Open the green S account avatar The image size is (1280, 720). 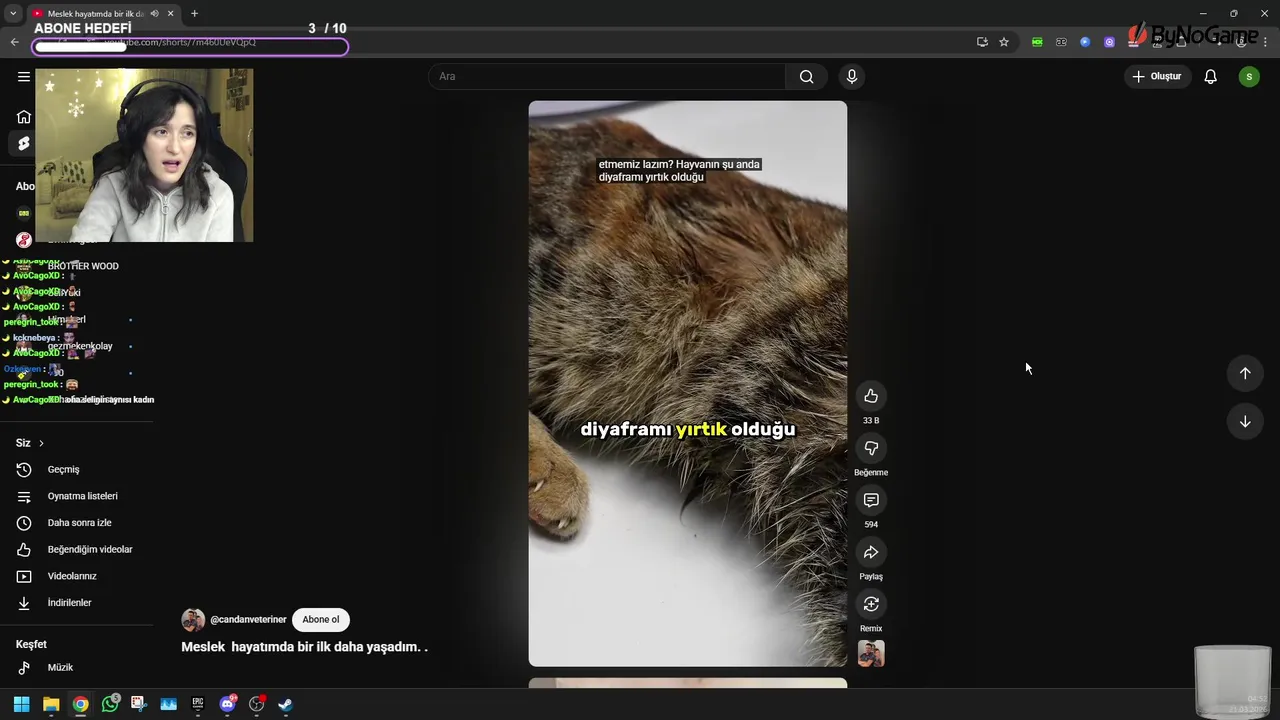click(1249, 77)
